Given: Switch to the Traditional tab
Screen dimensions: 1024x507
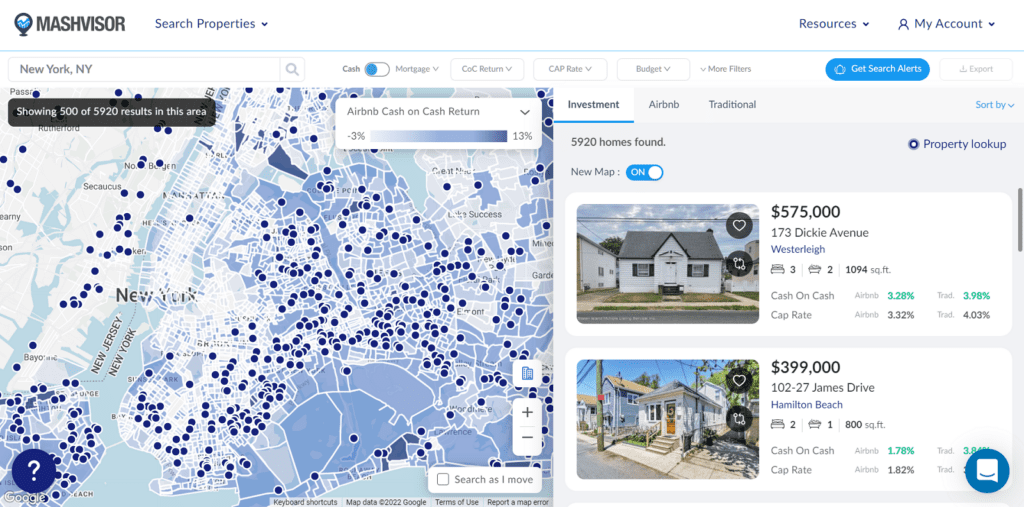Looking at the screenshot, I should [x=732, y=104].
